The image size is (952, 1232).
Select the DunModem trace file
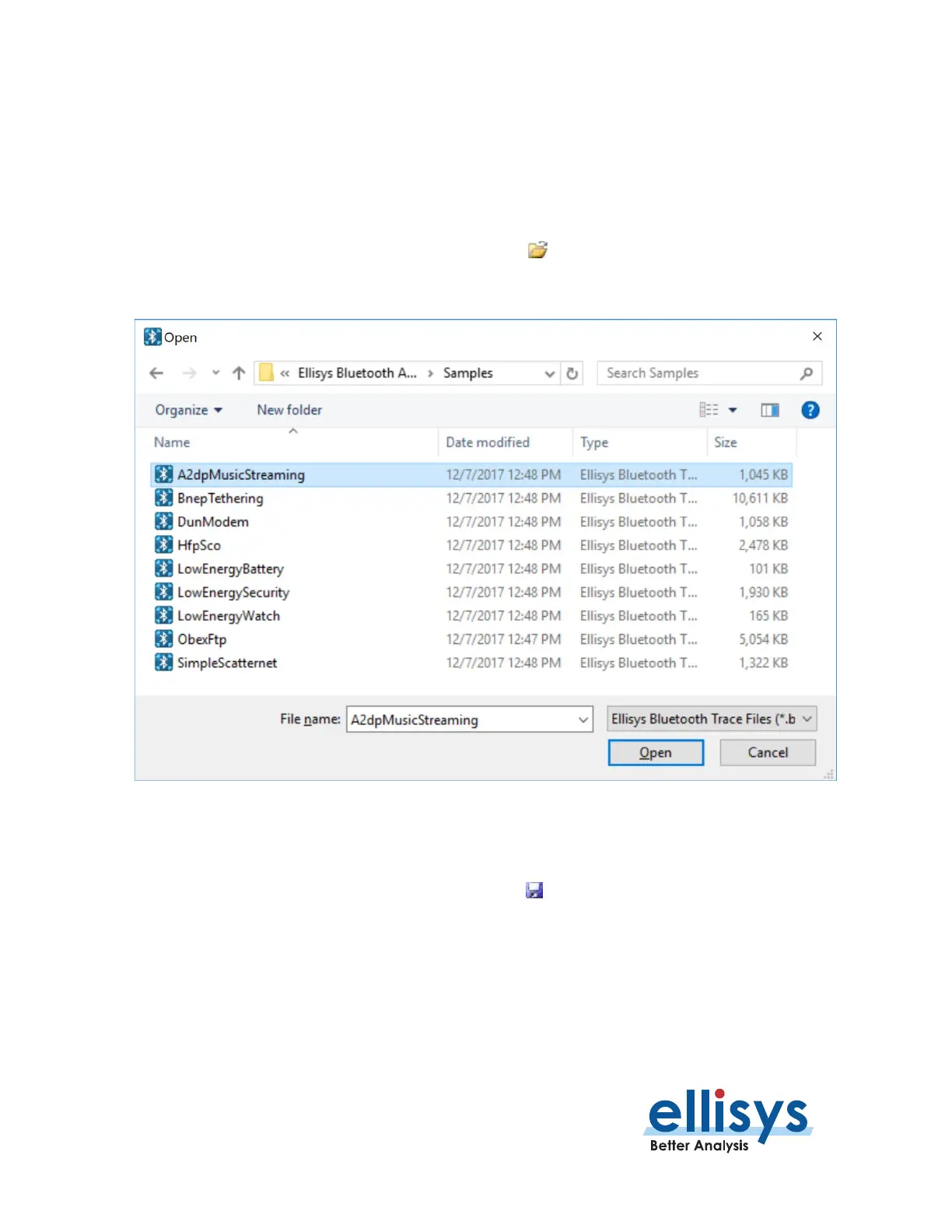tap(471, 521)
